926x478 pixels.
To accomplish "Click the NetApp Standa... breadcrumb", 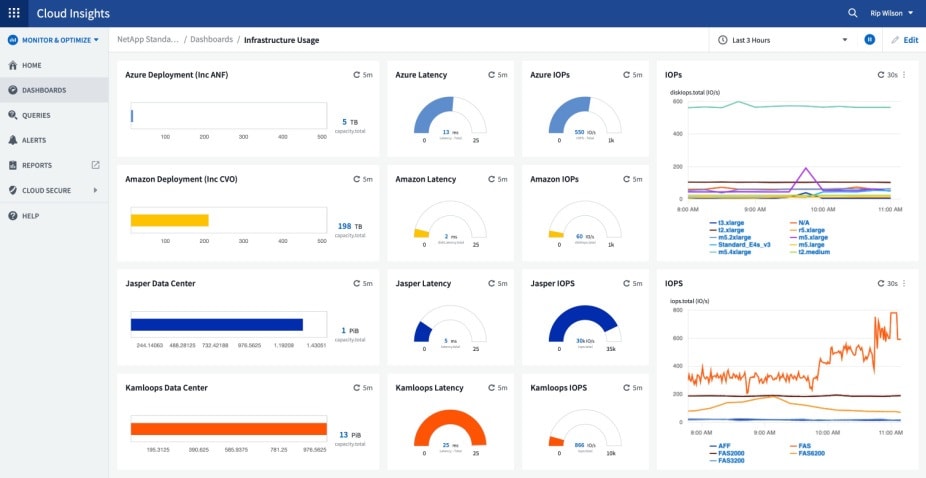I will pos(148,40).
